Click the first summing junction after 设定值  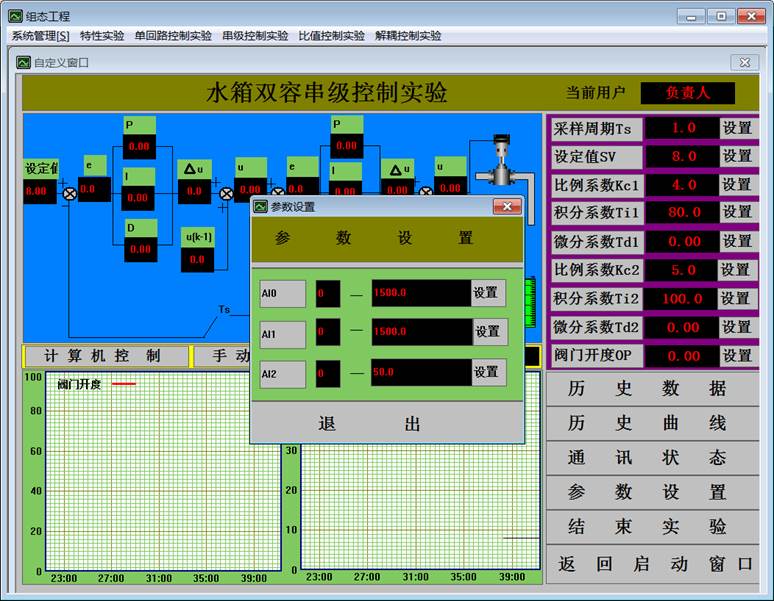click(x=70, y=193)
